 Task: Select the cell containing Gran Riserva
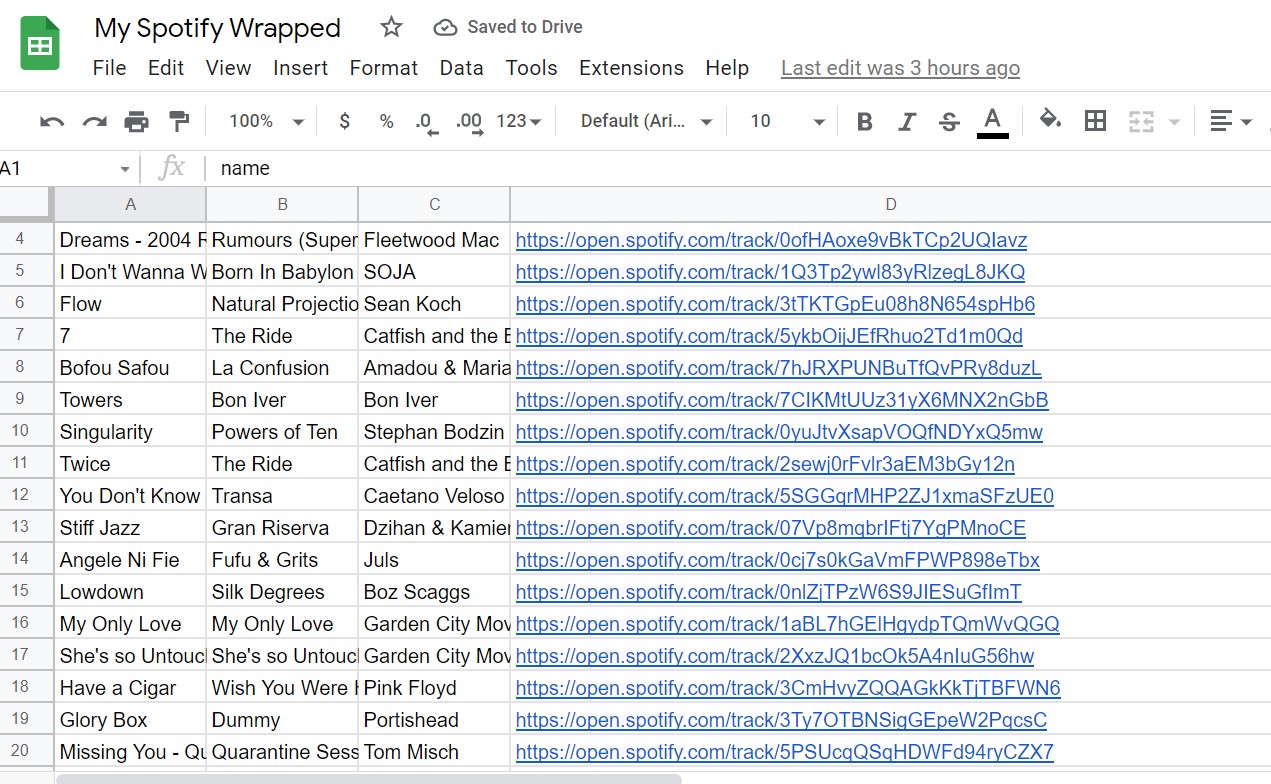tap(282, 528)
